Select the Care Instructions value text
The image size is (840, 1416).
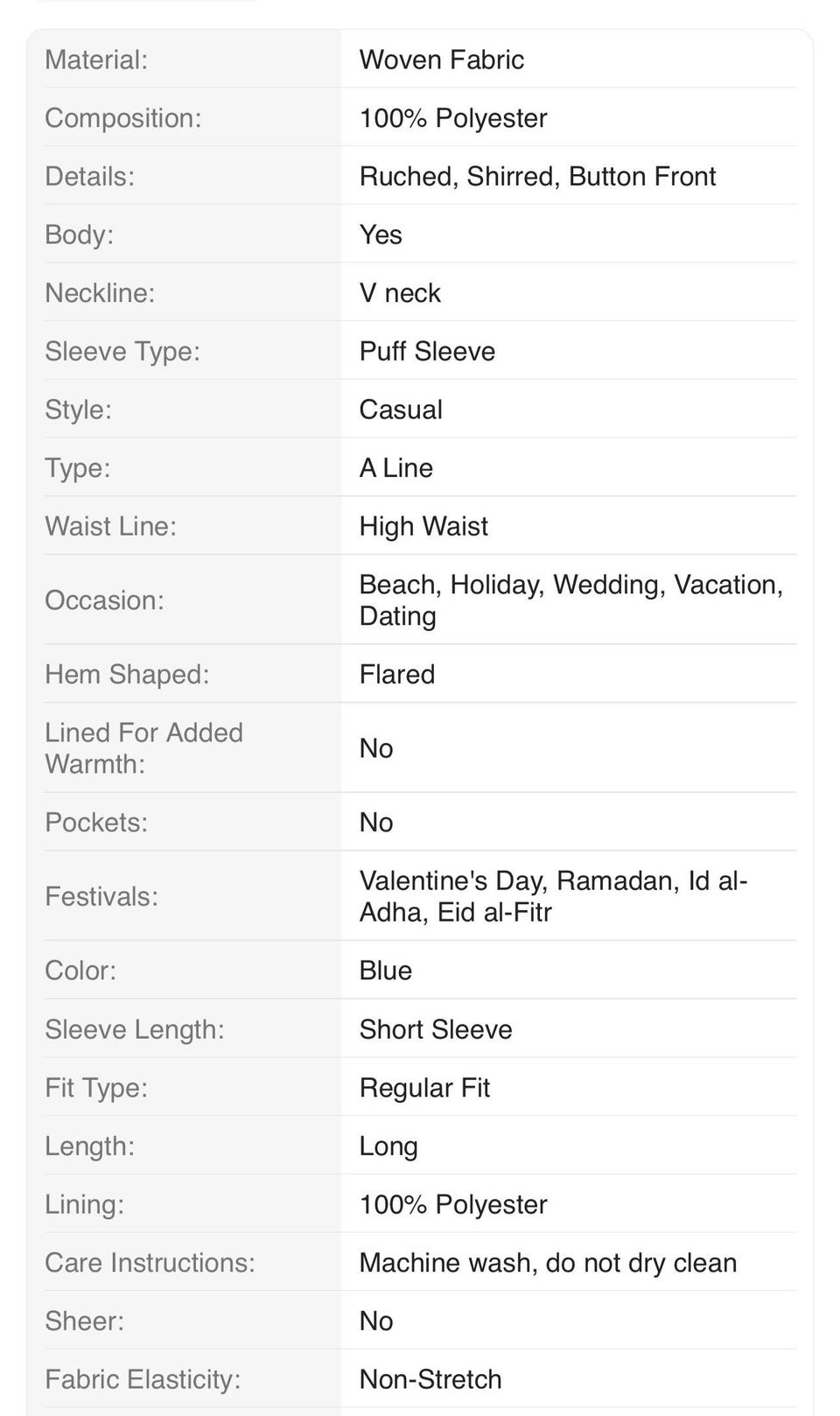(548, 1263)
